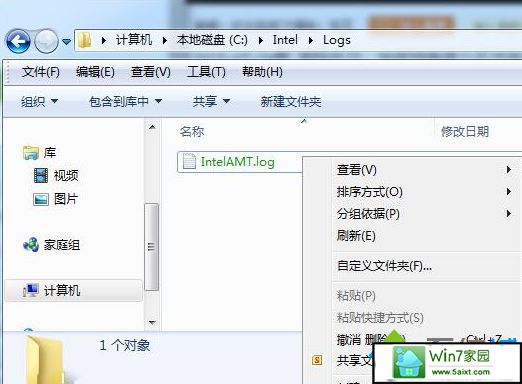Viewport: 522px width, 384px height.
Task: Open 视频 library in navigation pane
Action: [x=66, y=175]
